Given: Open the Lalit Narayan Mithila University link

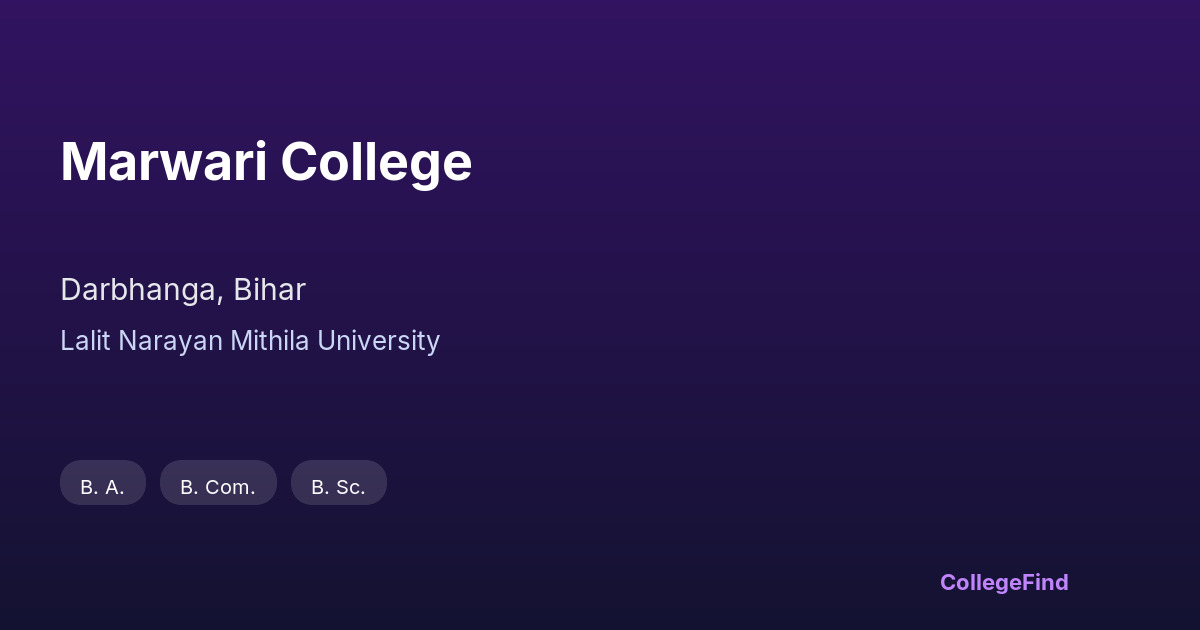Looking at the screenshot, I should 250,341.
